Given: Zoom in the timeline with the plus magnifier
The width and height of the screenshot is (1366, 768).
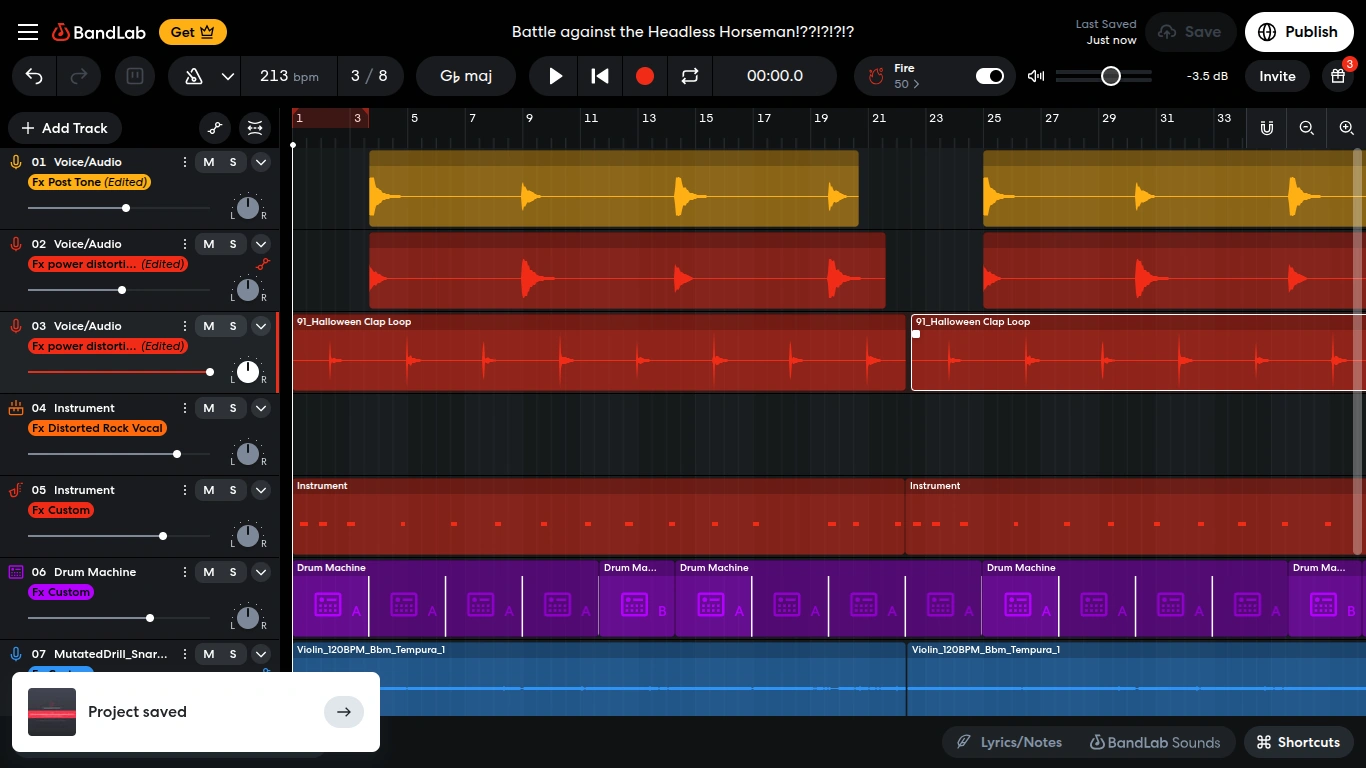Looking at the screenshot, I should (1346, 128).
